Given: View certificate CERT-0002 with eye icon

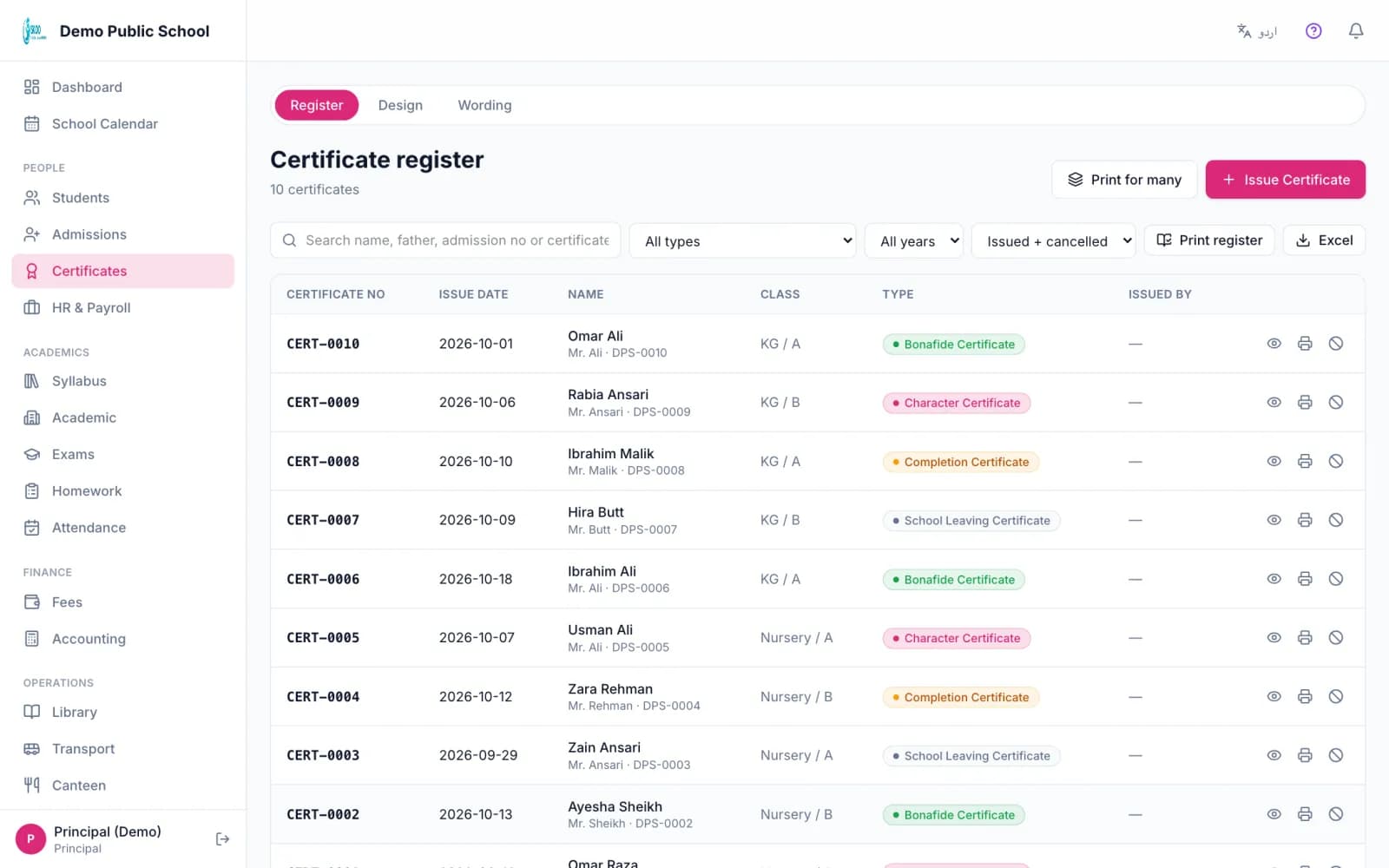Looking at the screenshot, I should pyautogui.click(x=1274, y=814).
